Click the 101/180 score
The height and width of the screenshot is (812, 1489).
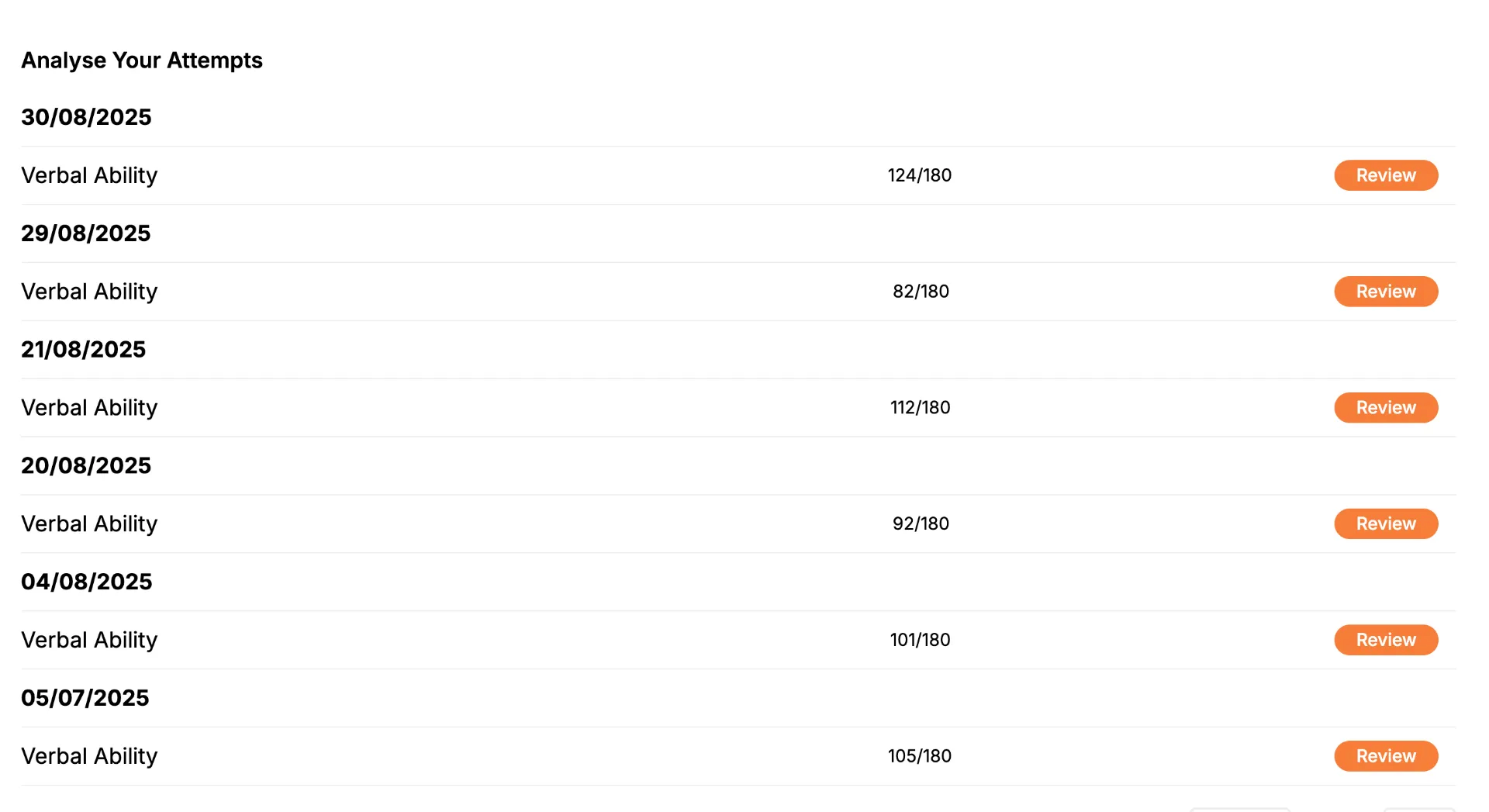click(x=920, y=640)
